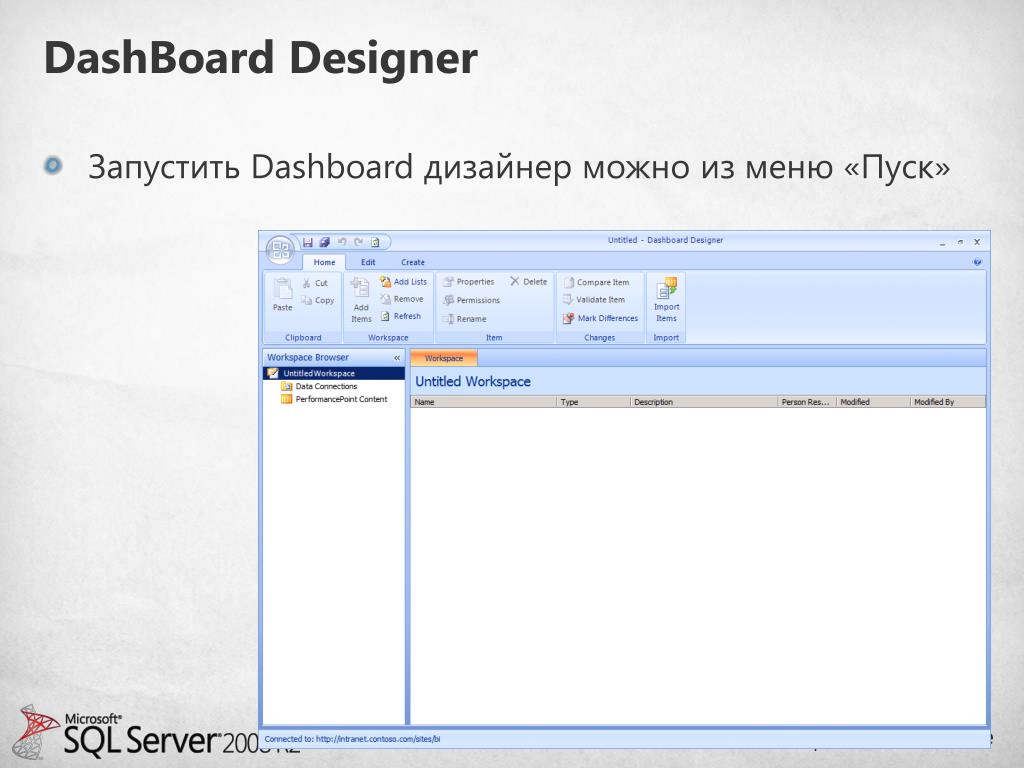
Task: Sort by the Description column header
Action: 703,402
